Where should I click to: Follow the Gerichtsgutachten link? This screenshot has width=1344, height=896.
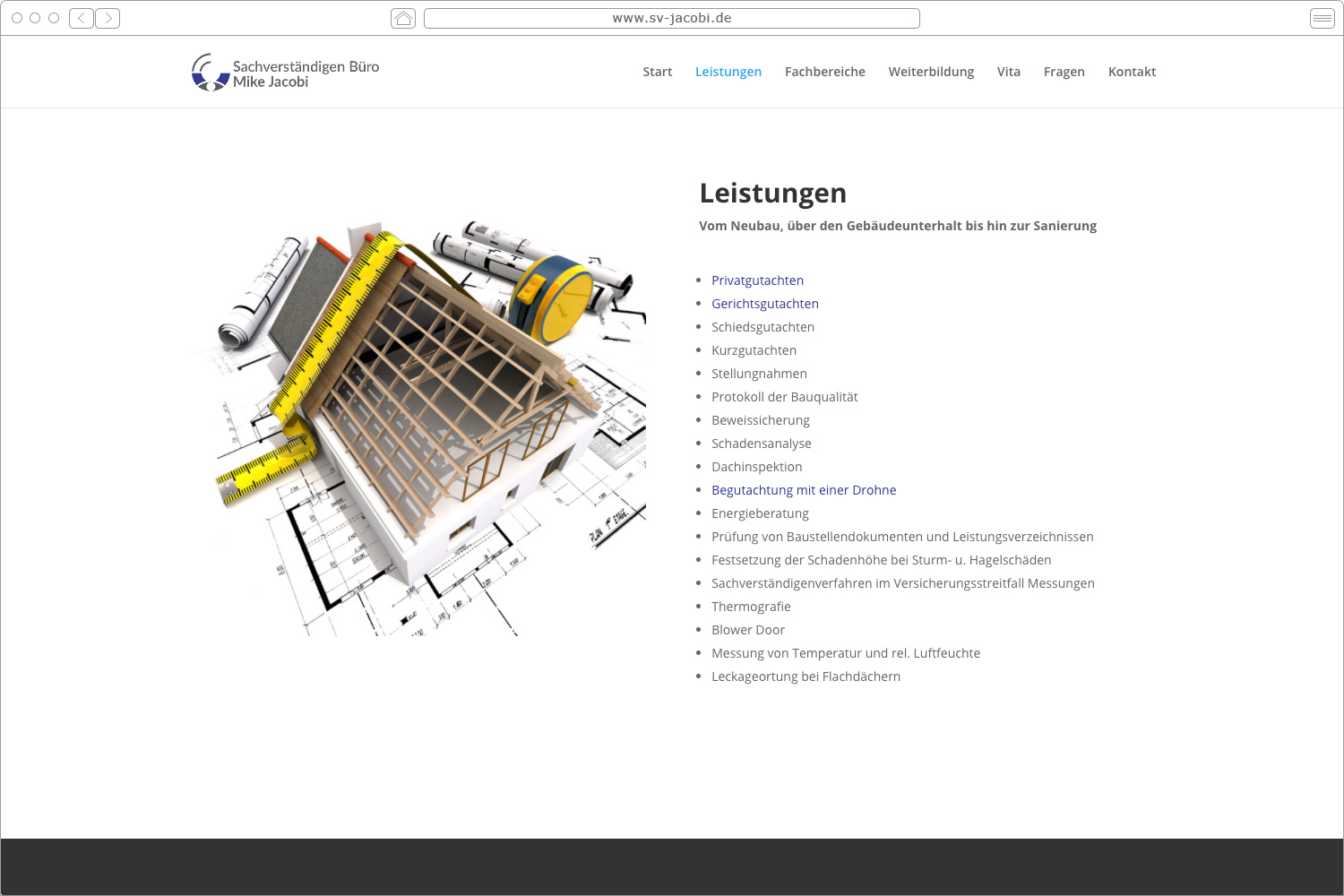click(x=765, y=304)
